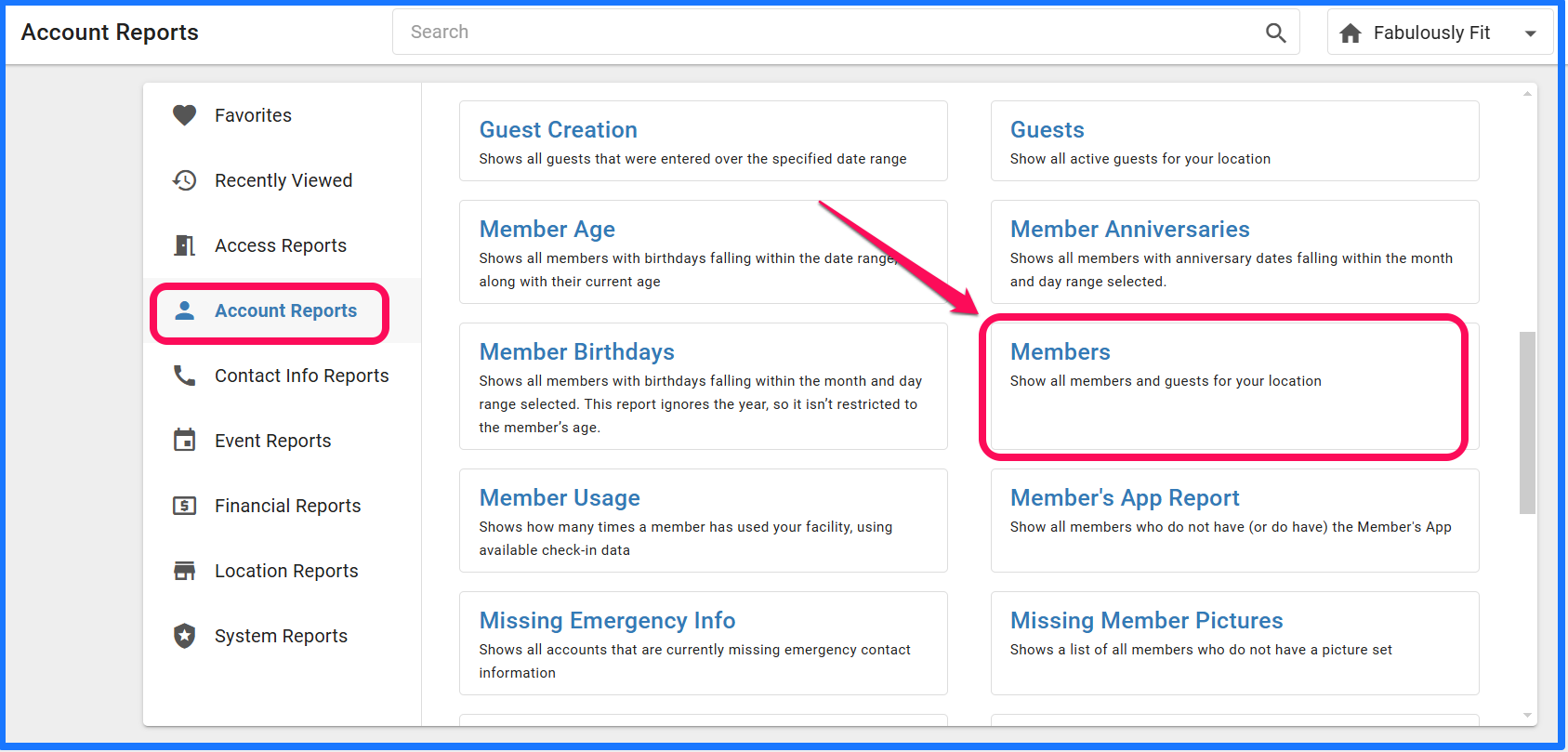This screenshot has height=752, width=1568.
Task: Open the Member Anniversaries report
Action: coord(1235,252)
